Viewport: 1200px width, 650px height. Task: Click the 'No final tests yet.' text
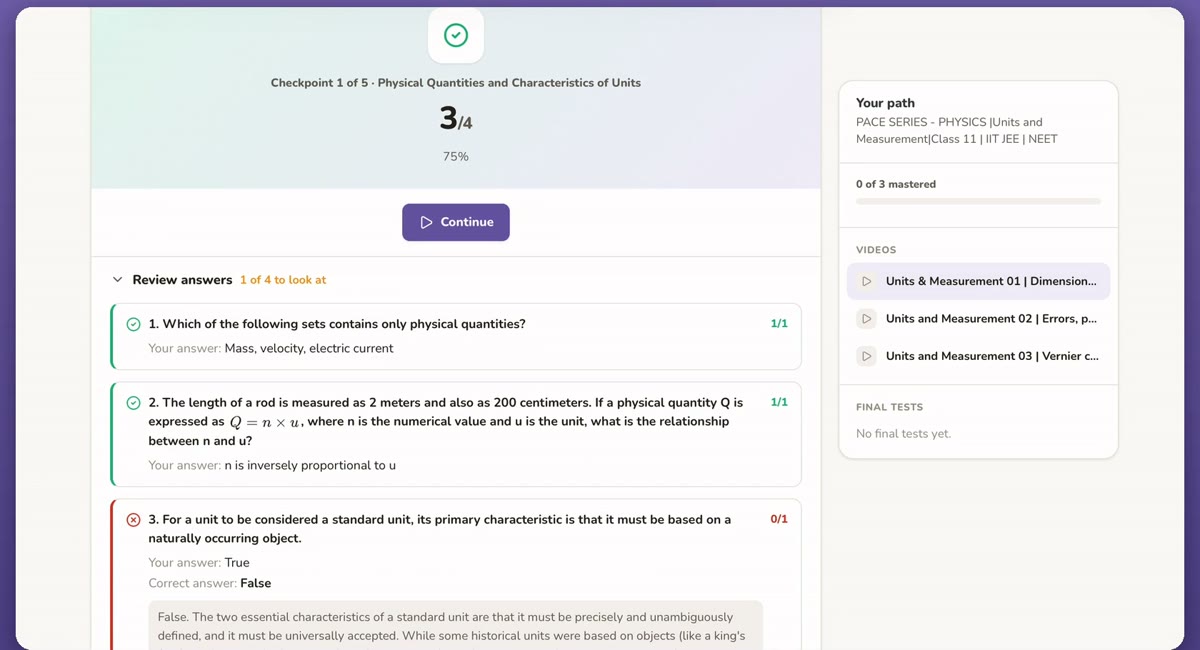[903, 434]
